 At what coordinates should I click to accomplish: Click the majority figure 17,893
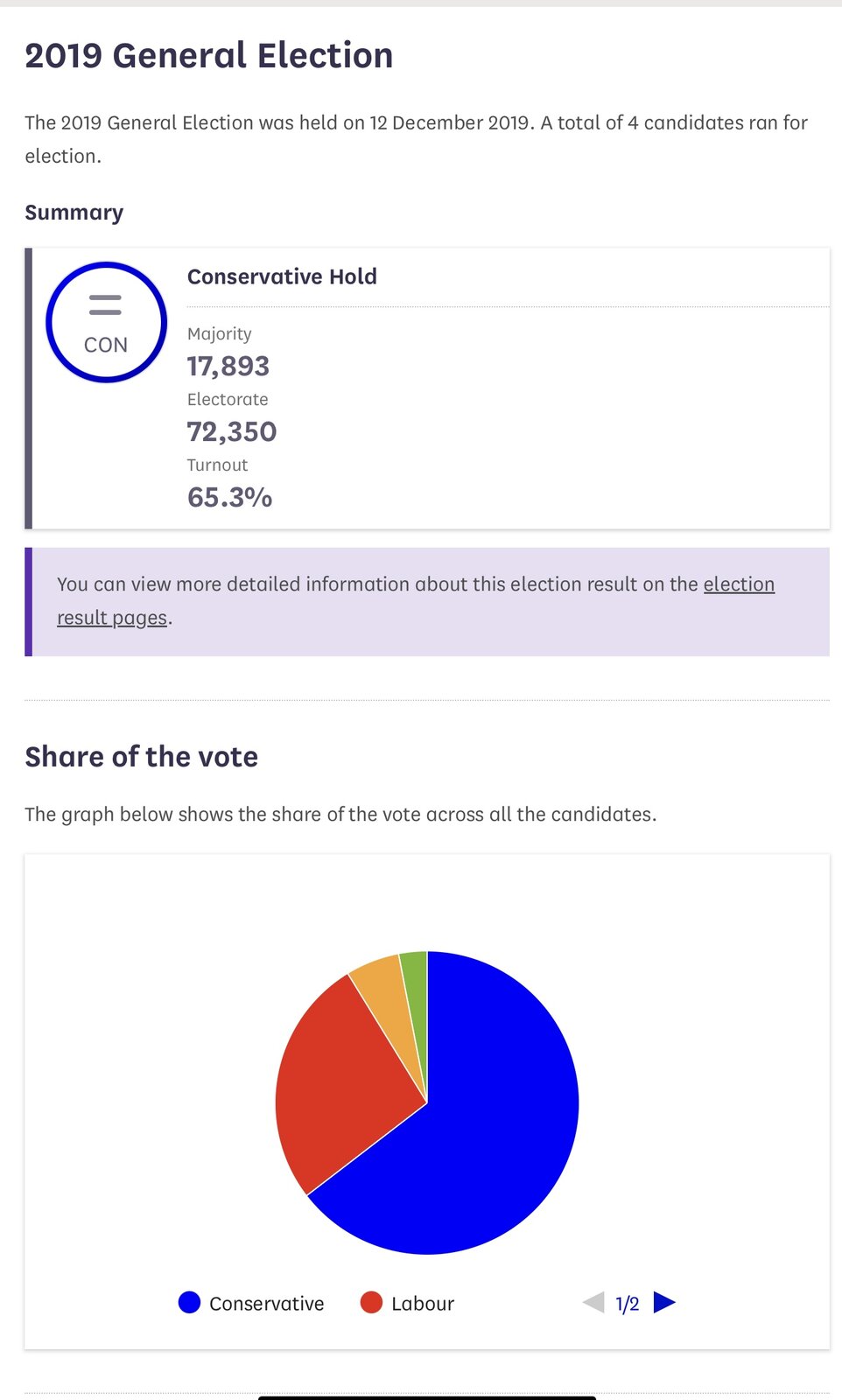228,366
